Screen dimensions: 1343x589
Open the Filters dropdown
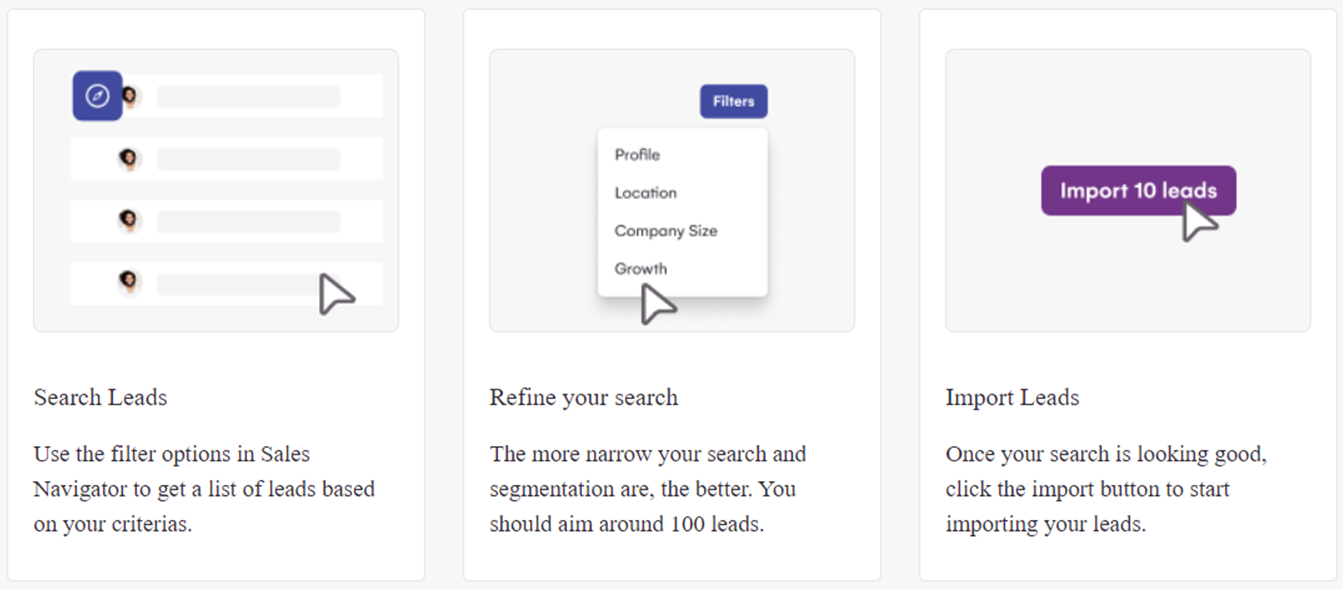[x=733, y=101]
